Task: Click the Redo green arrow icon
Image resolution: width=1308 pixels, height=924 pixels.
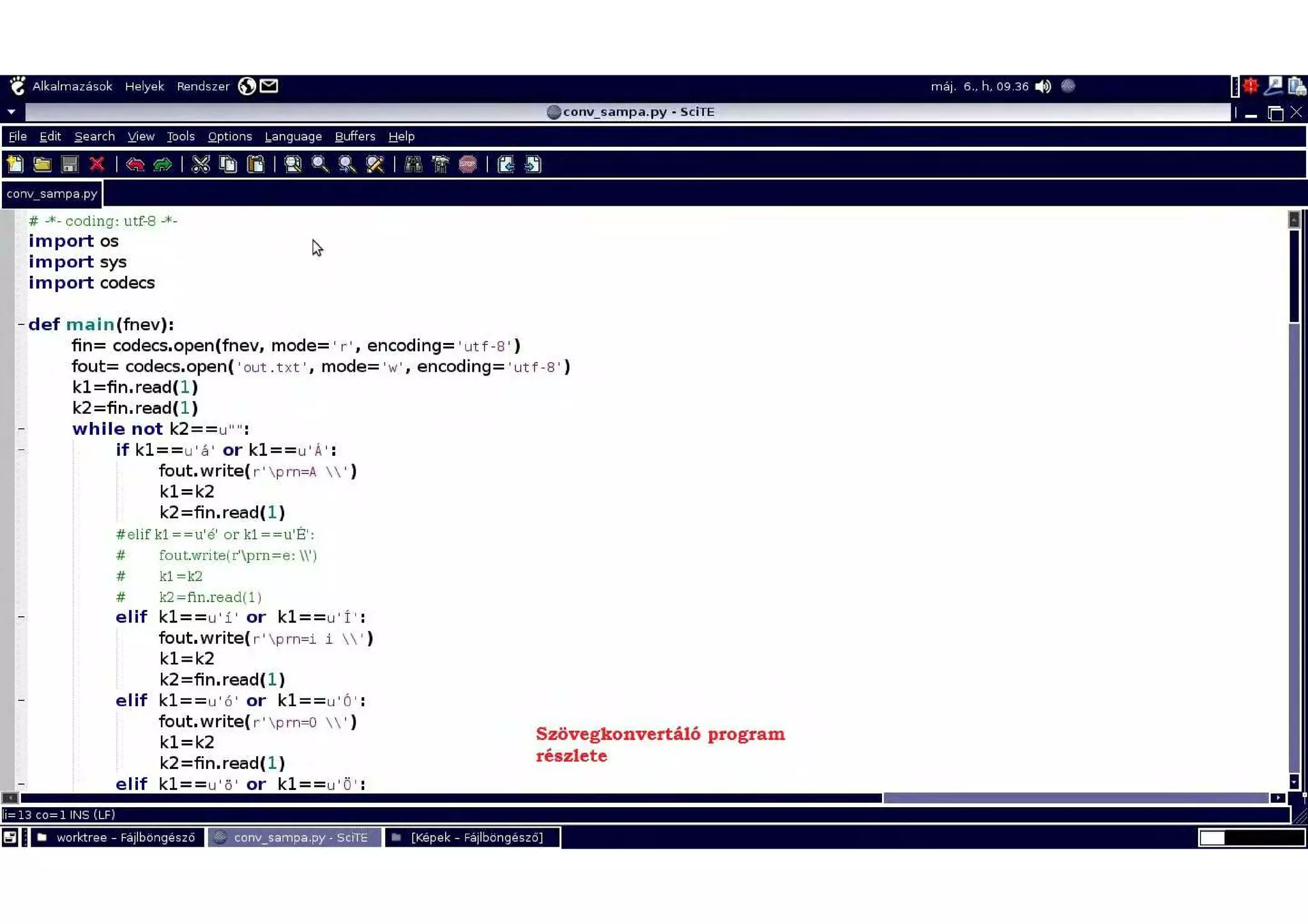Action: (163, 165)
